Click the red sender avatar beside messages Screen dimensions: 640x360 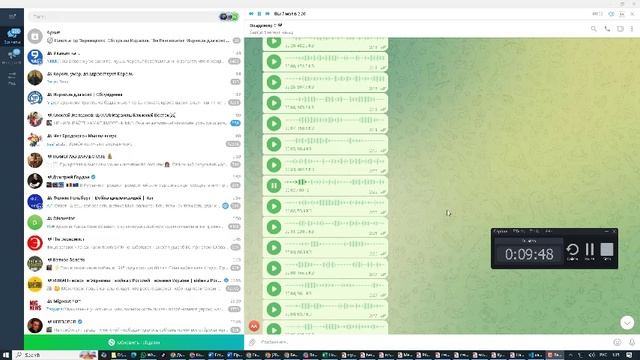pos(254,326)
